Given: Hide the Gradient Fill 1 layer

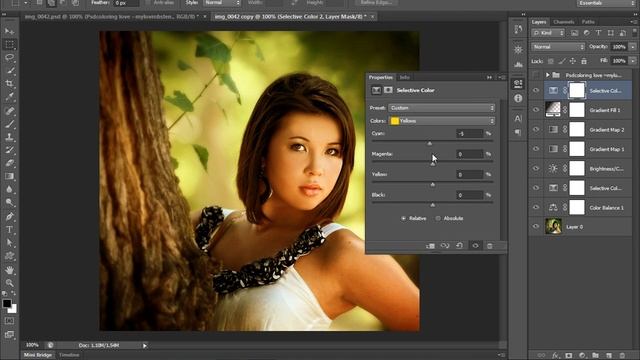Looking at the screenshot, I should click(536, 110).
